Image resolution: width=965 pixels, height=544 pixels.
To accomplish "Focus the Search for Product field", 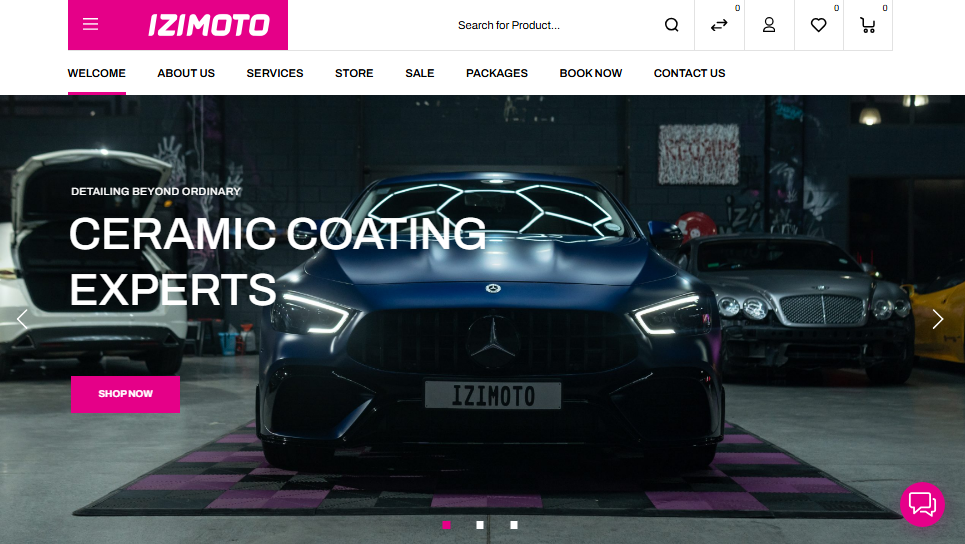I will tap(554, 25).
